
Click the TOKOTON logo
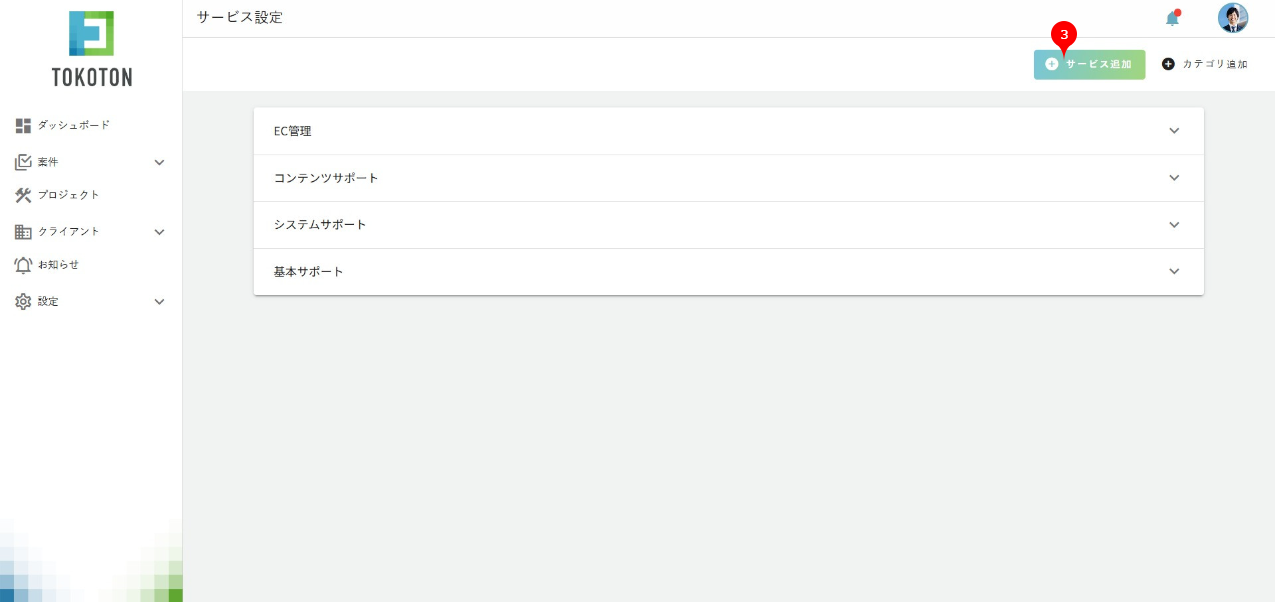[x=91, y=48]
